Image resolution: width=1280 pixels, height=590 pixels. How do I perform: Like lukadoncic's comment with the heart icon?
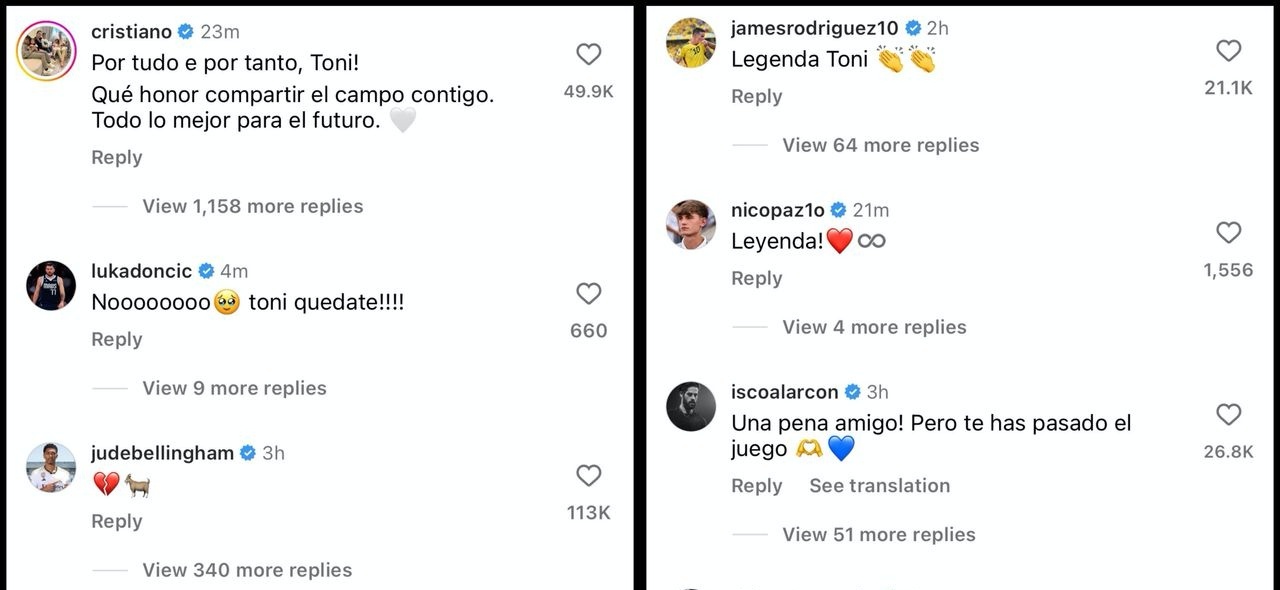[x=588, y=294]
